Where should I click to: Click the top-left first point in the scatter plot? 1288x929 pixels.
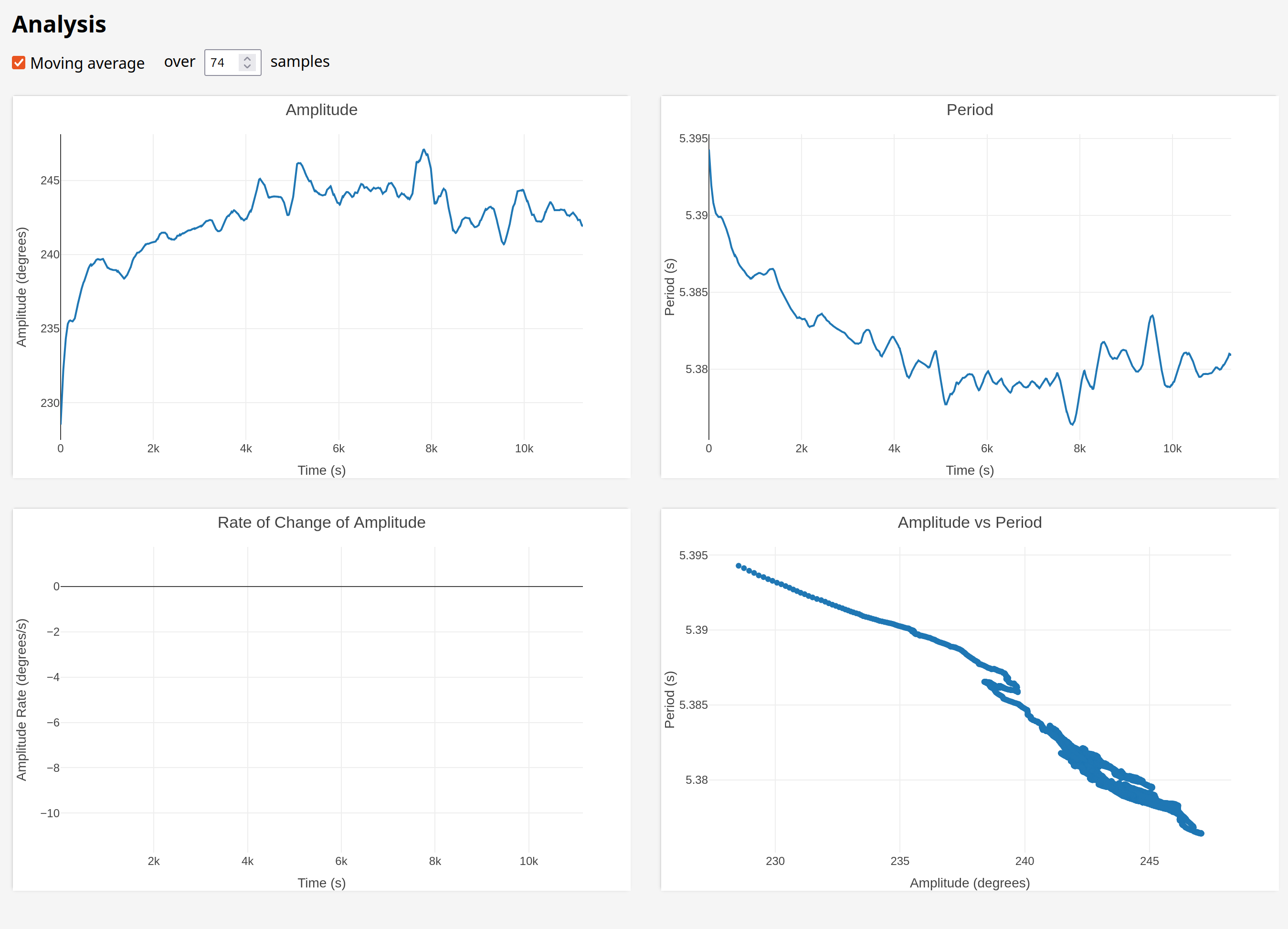[x=738, y=566]
